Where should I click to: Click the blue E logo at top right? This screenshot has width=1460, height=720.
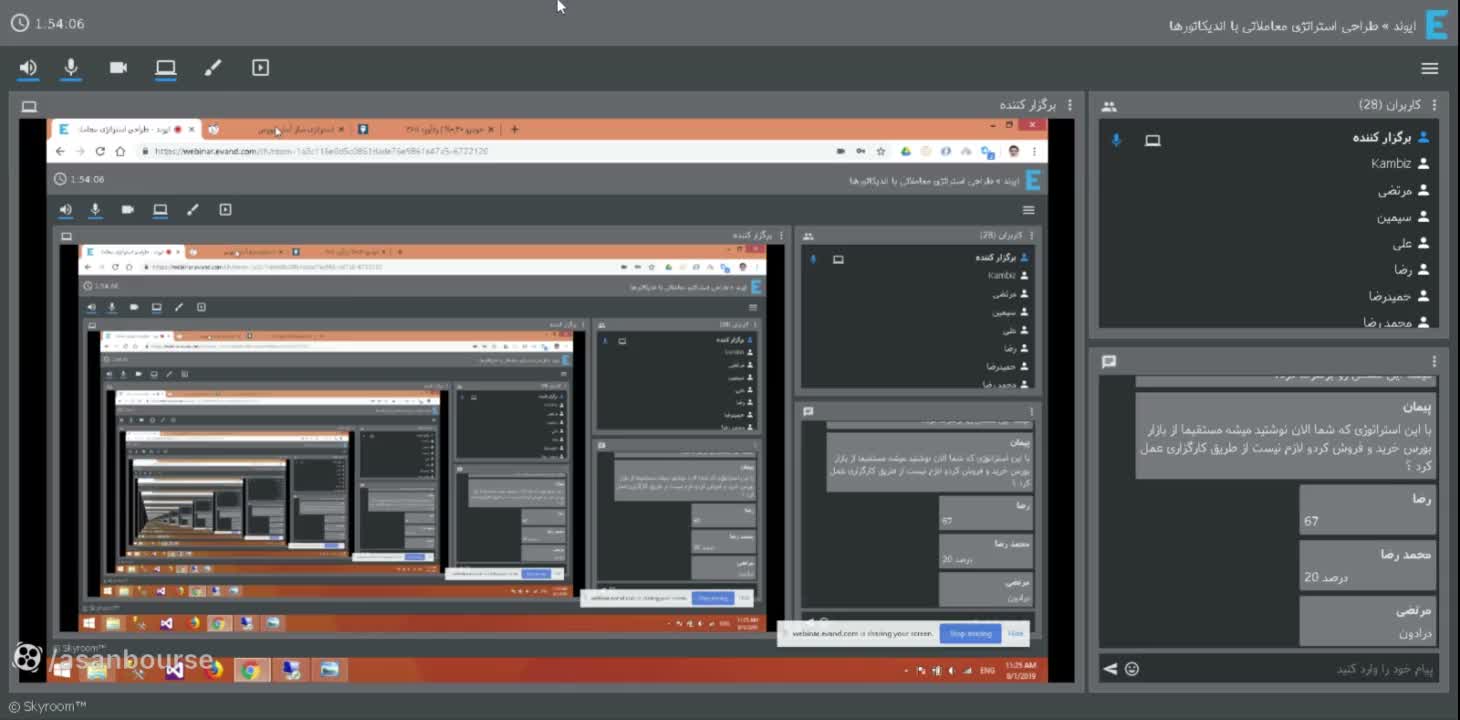click(1437, 24)
